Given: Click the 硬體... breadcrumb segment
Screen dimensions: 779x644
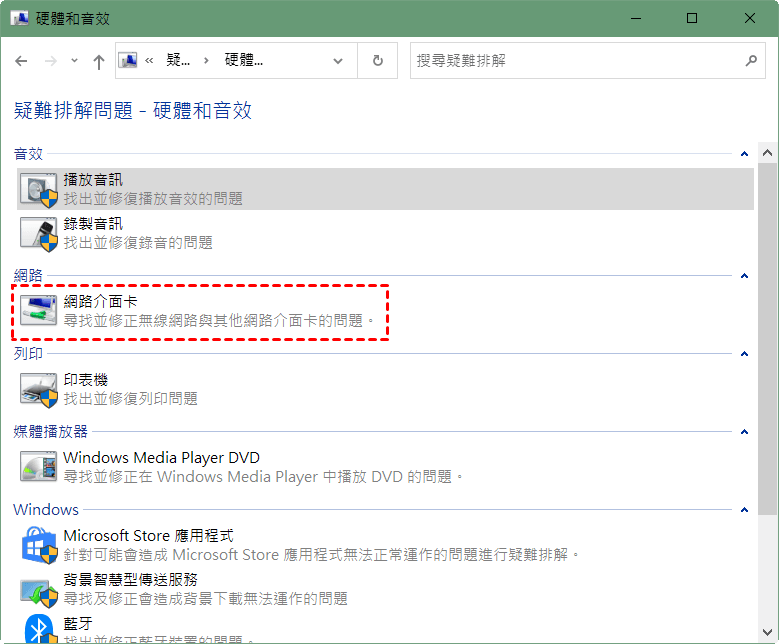Looking at the screenshot, I should (243, 61).
